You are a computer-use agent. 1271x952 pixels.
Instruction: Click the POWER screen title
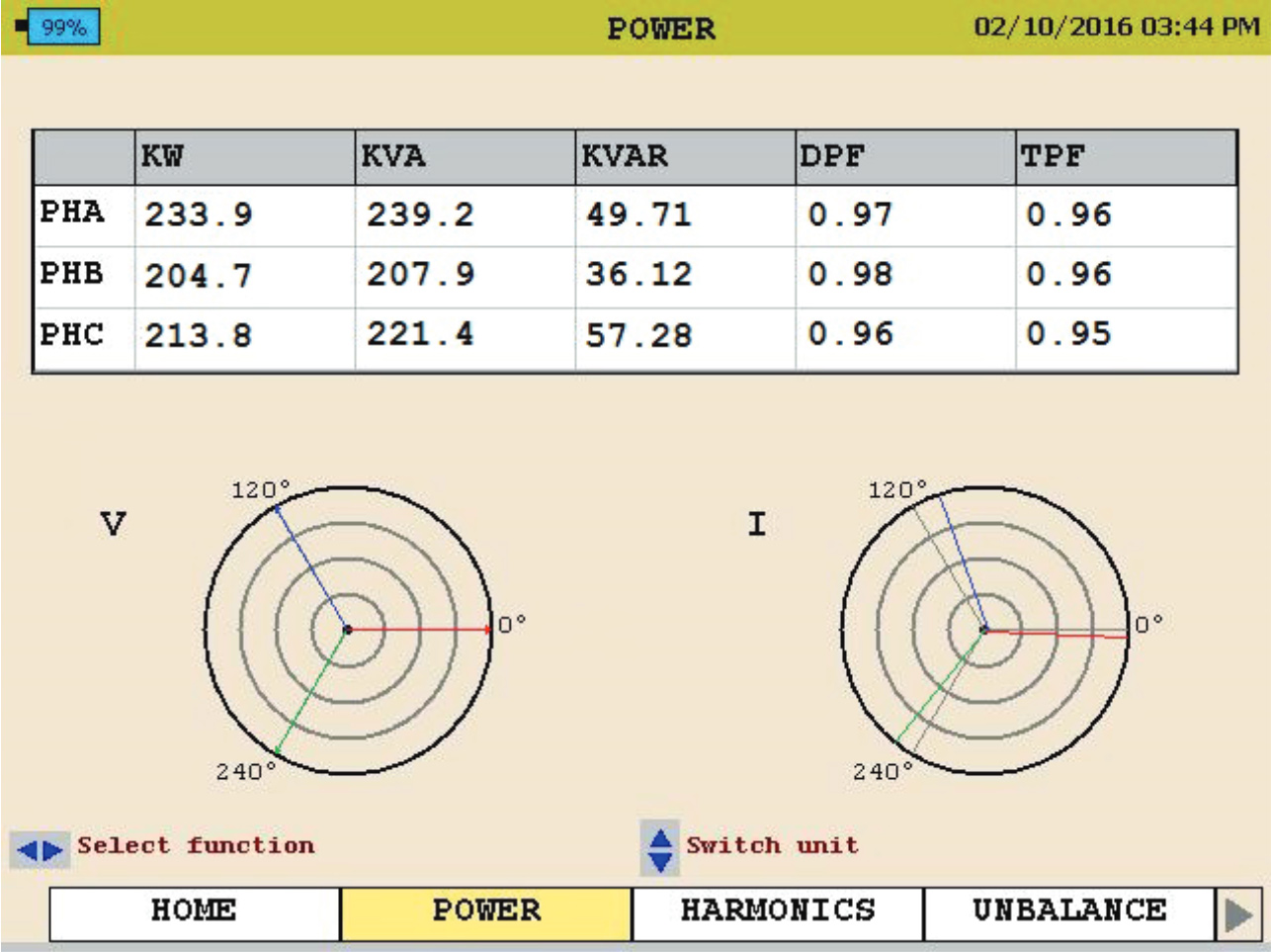tap(660, 29)
